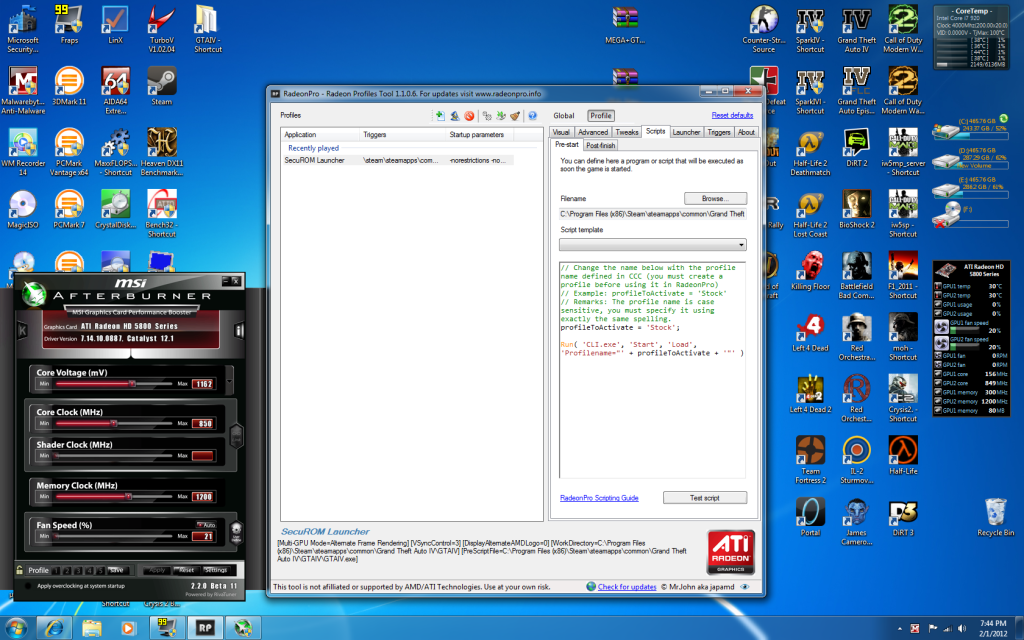Image resolution: width=1024 pixels, height=640 pixels.
Task: Open the Tweaks tab
Action: (626, 132)
